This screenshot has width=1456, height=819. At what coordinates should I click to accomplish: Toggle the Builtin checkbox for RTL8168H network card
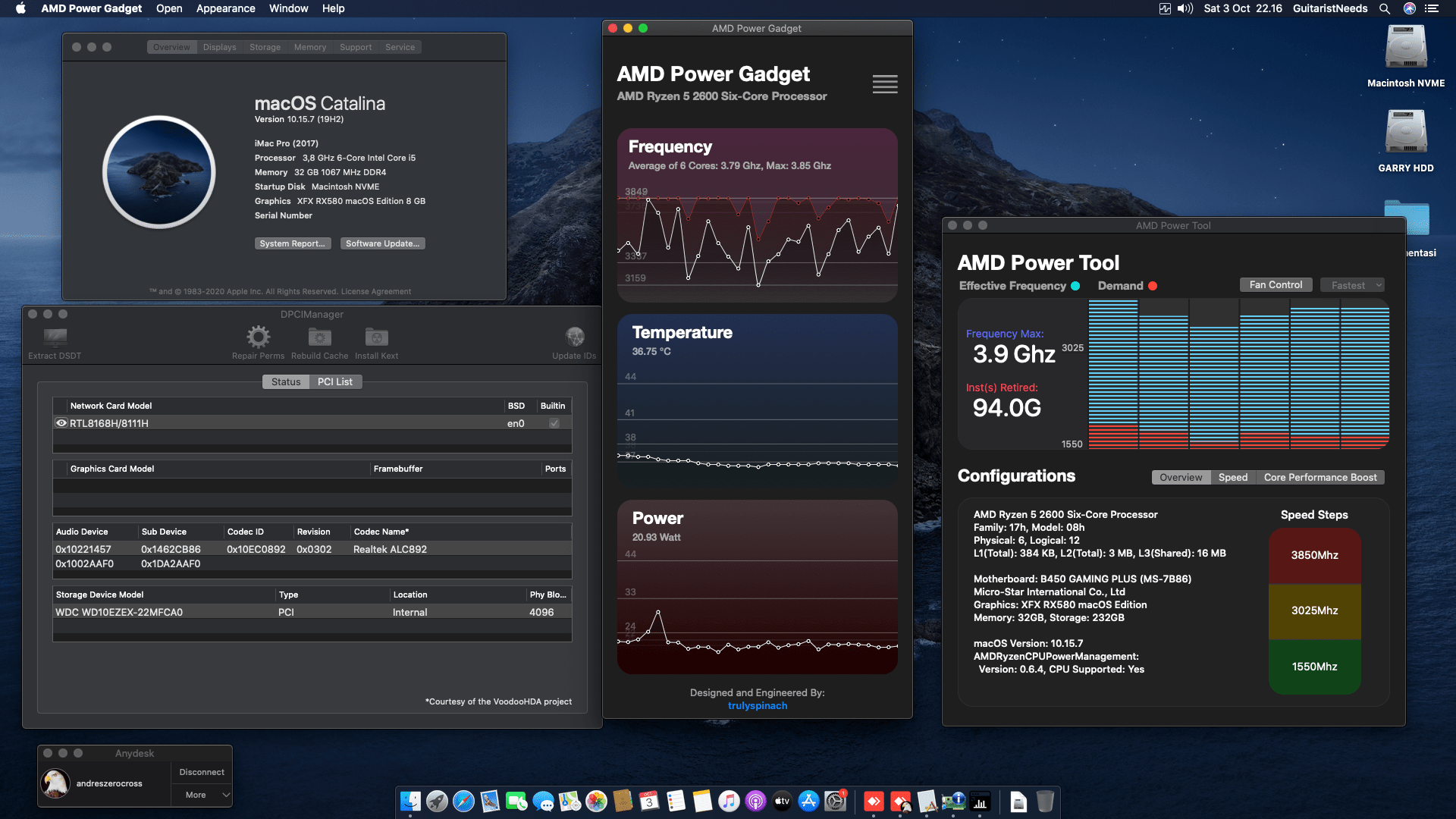click(554, 423)
